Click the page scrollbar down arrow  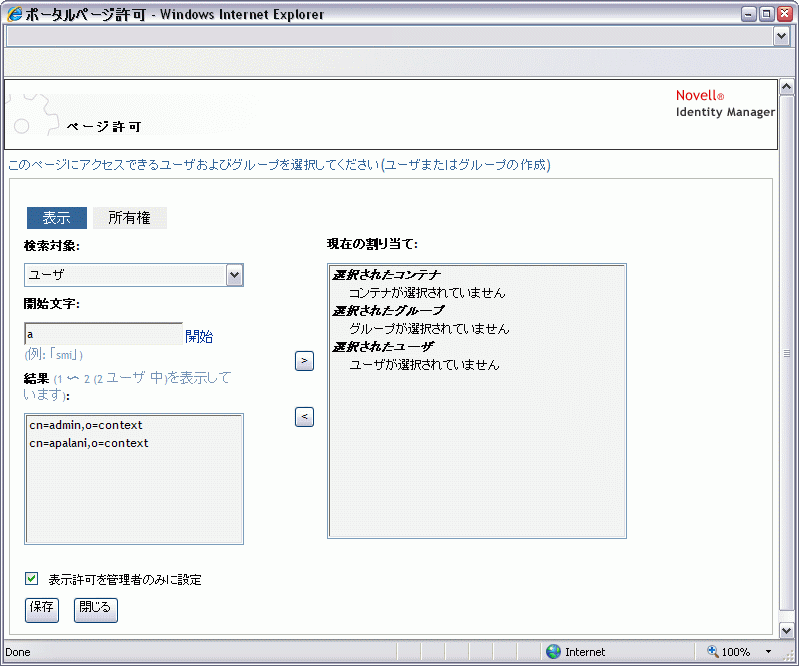coord(786,630)
